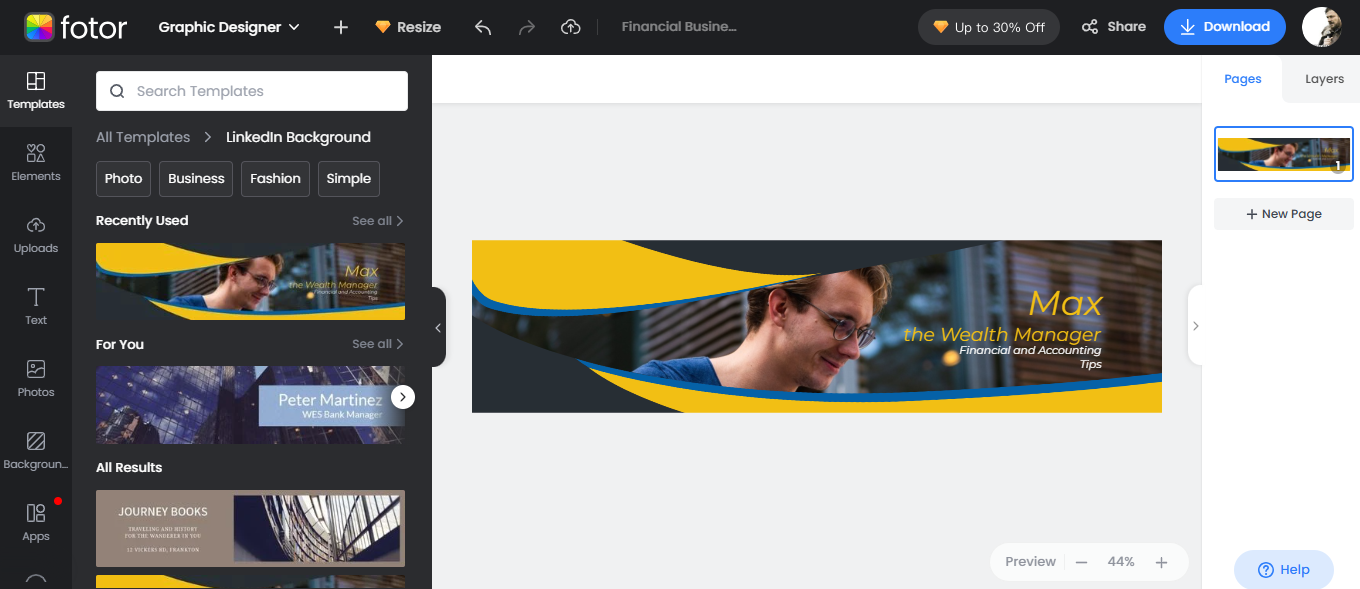This screenshot has height=589, width=1360.
Task: Select the Peter Martinez template
Action: coord(250,404)
